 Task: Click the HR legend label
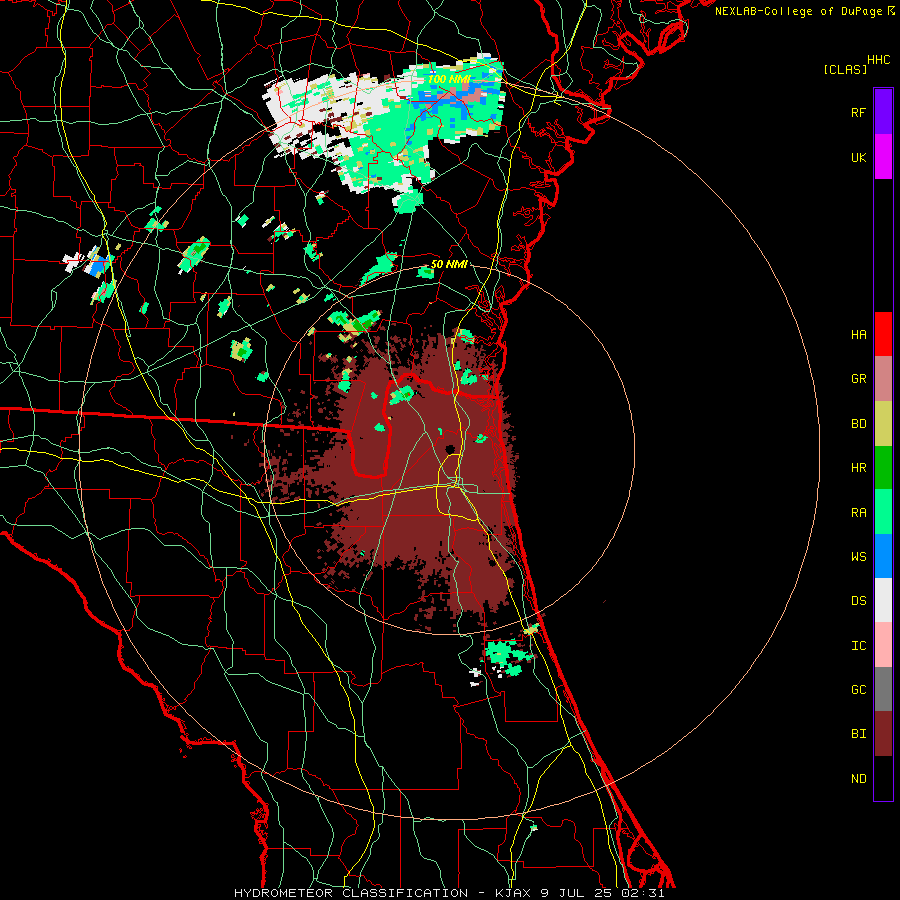click(x=859, y=468)
